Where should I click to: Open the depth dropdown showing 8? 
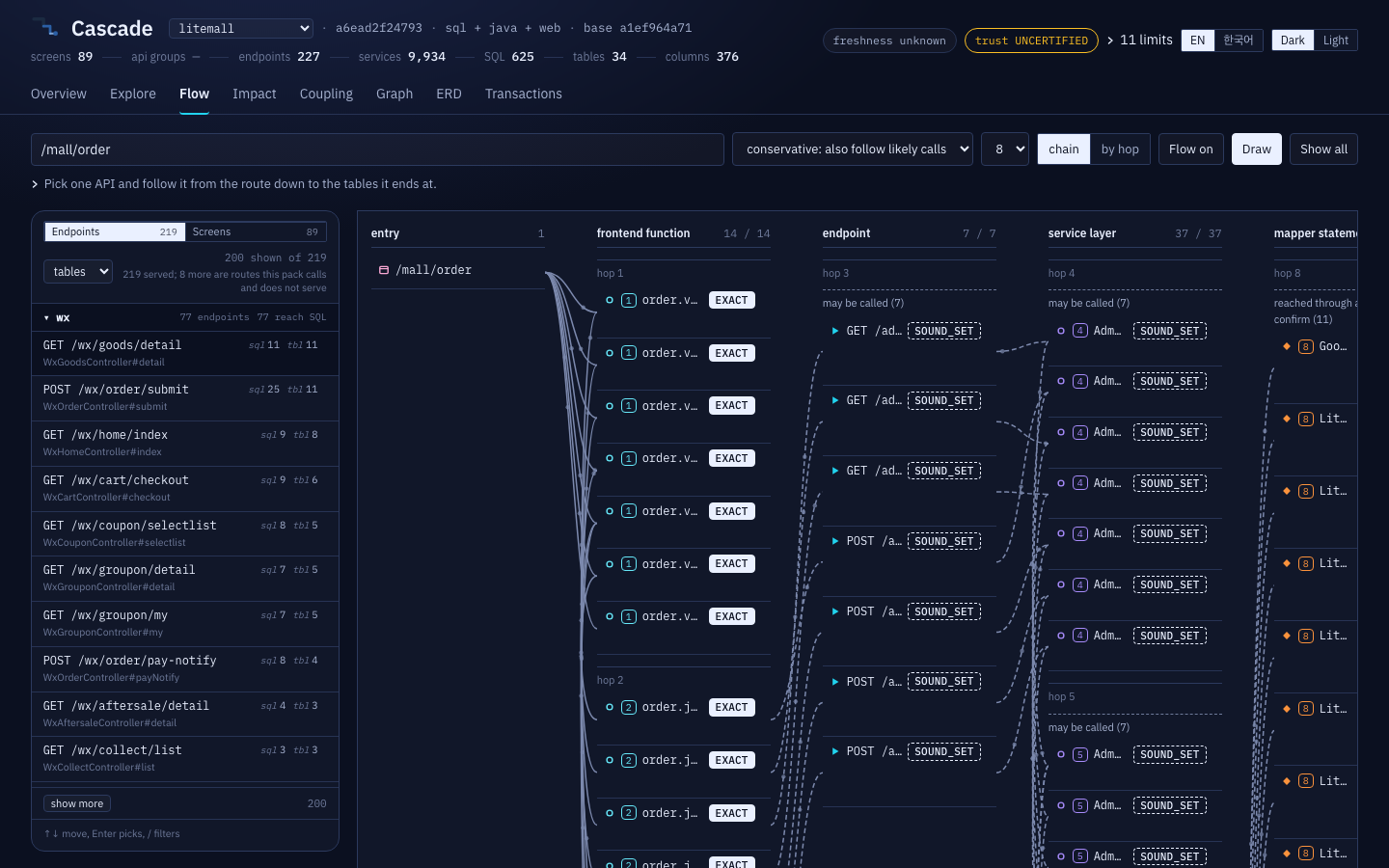(x=1005, y=149)
